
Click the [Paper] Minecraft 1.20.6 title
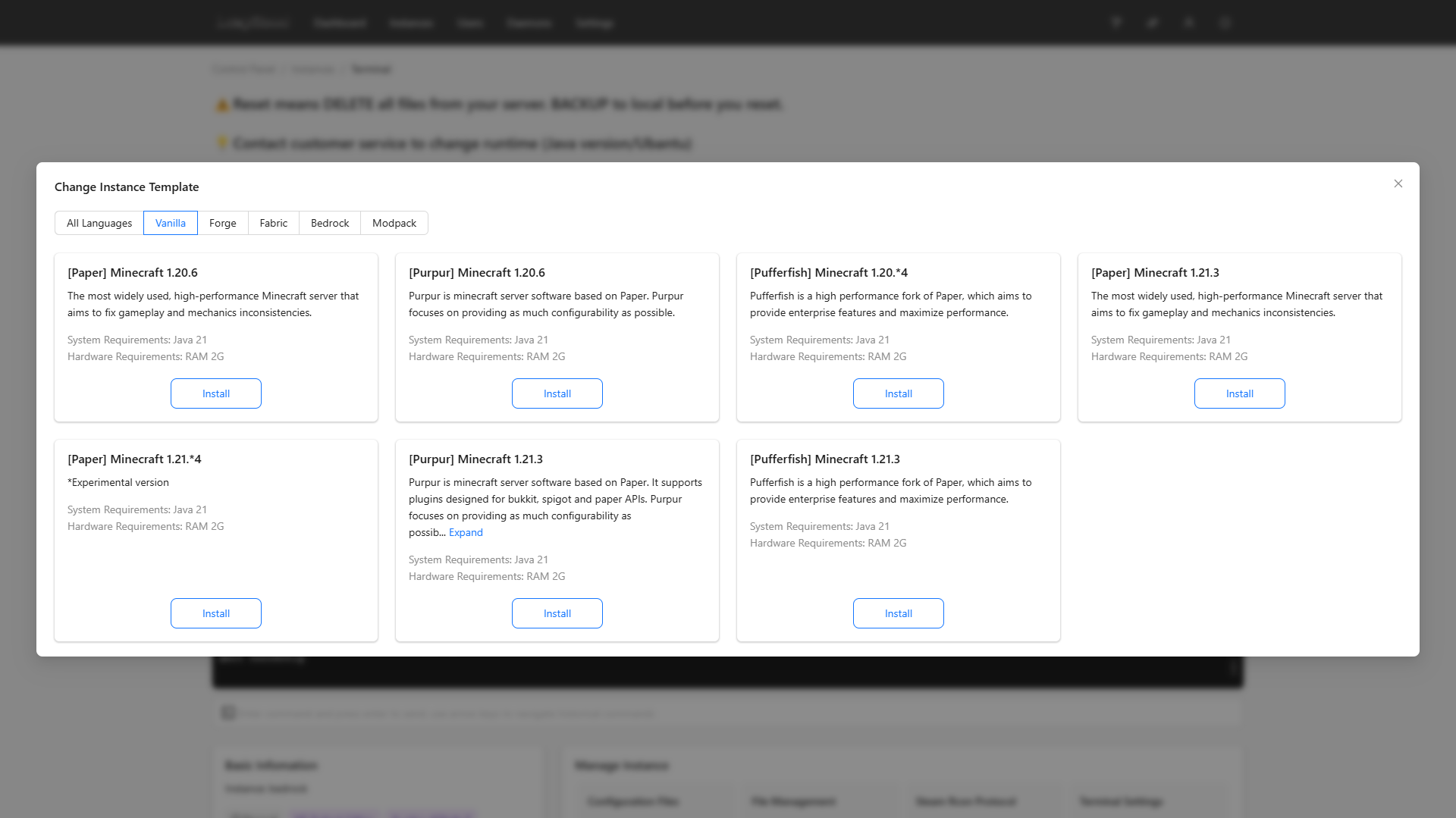(133, 273)
